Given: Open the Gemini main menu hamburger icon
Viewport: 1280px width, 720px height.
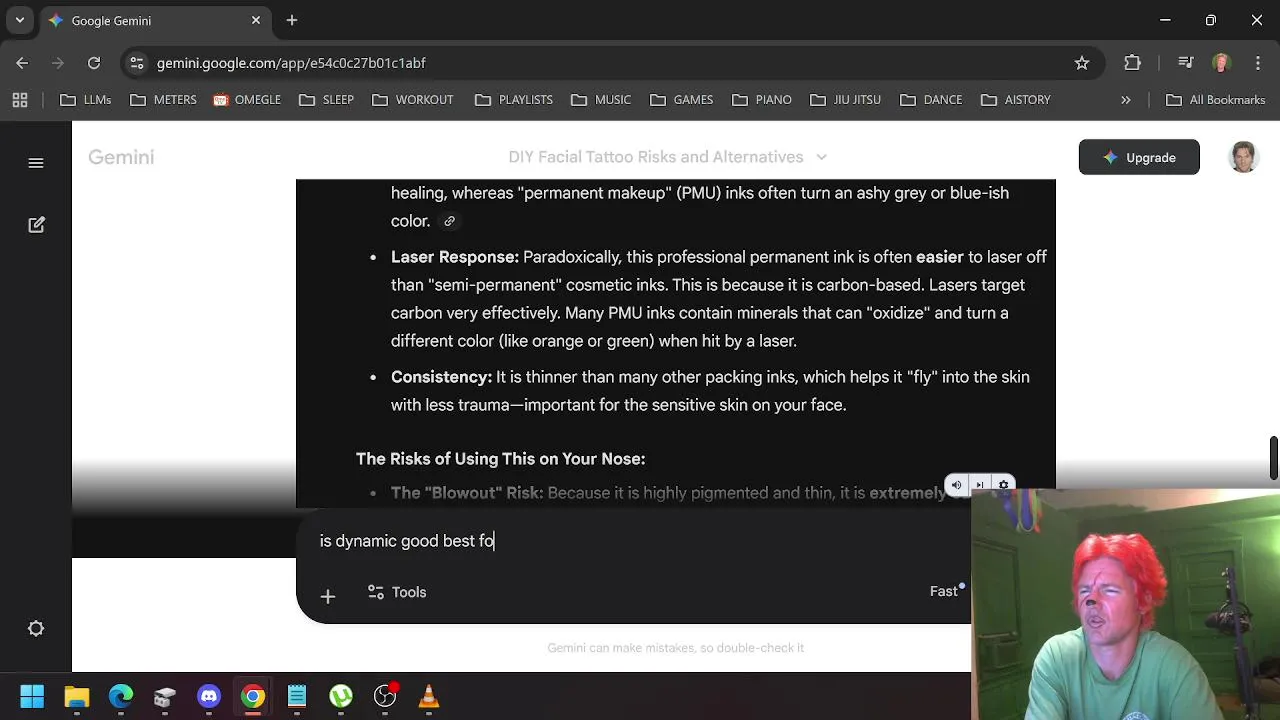Looking at the screenshot, I should point(36,163).
